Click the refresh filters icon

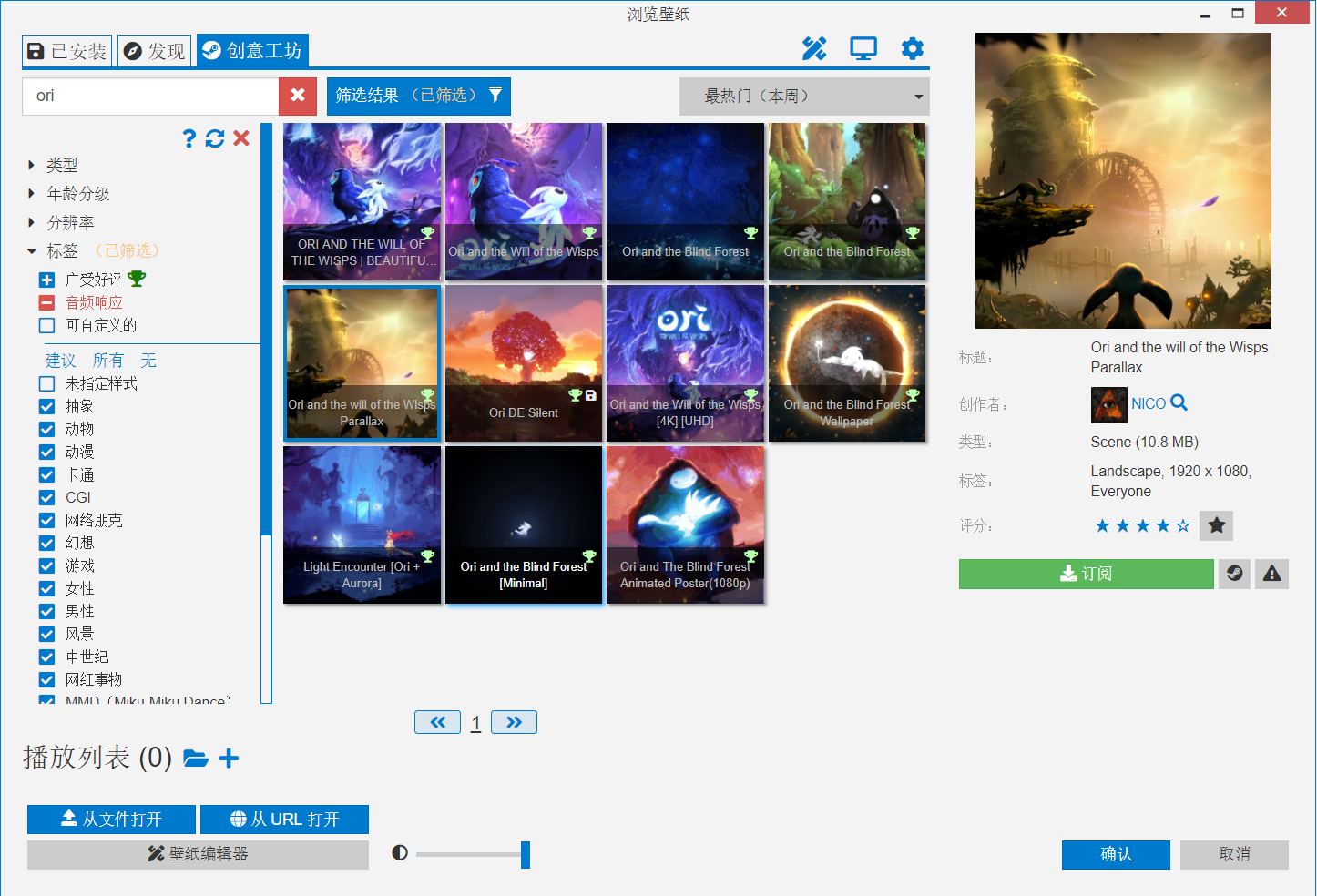pos(215,138)
